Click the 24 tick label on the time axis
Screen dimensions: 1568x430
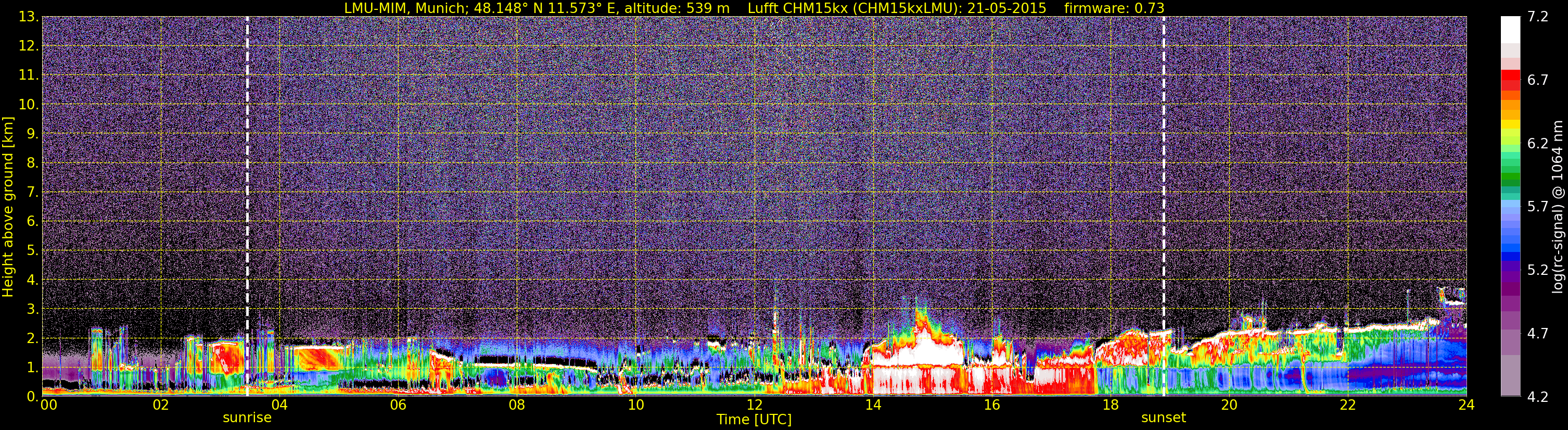pos(1467,405)
